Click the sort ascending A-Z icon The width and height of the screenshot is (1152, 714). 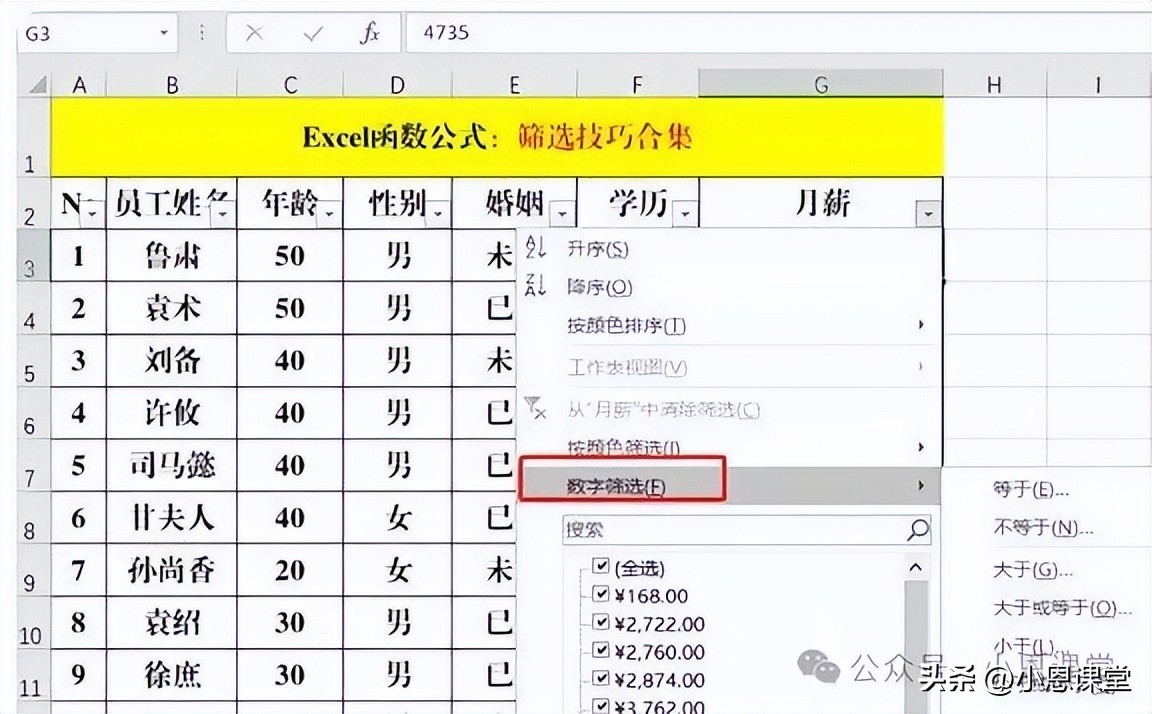click(536, 249)
